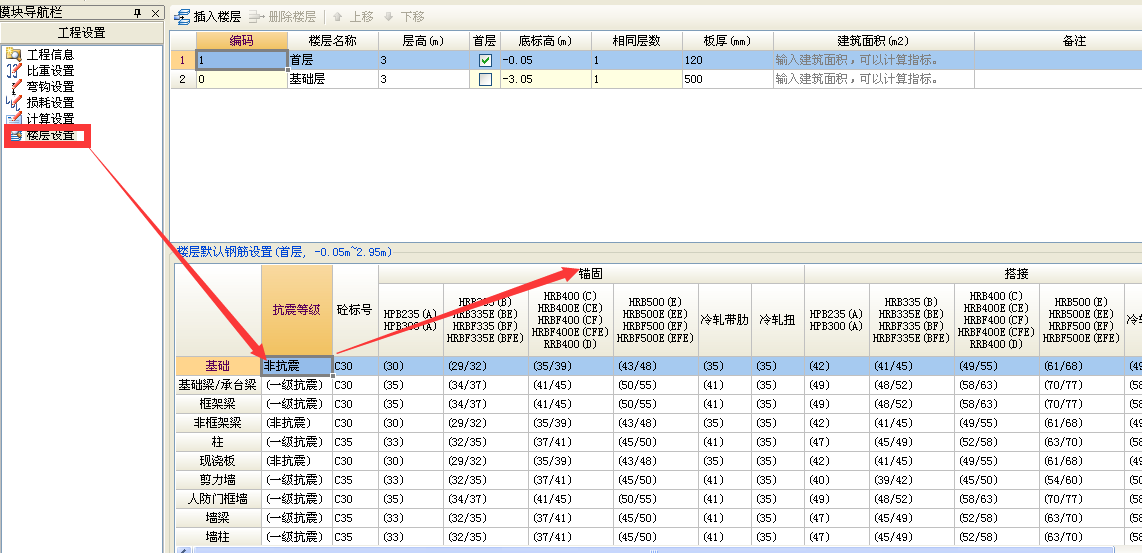Click the 删除楼层 toolbar button
This screenshot has height=553, width=1142.
(283, 16)
